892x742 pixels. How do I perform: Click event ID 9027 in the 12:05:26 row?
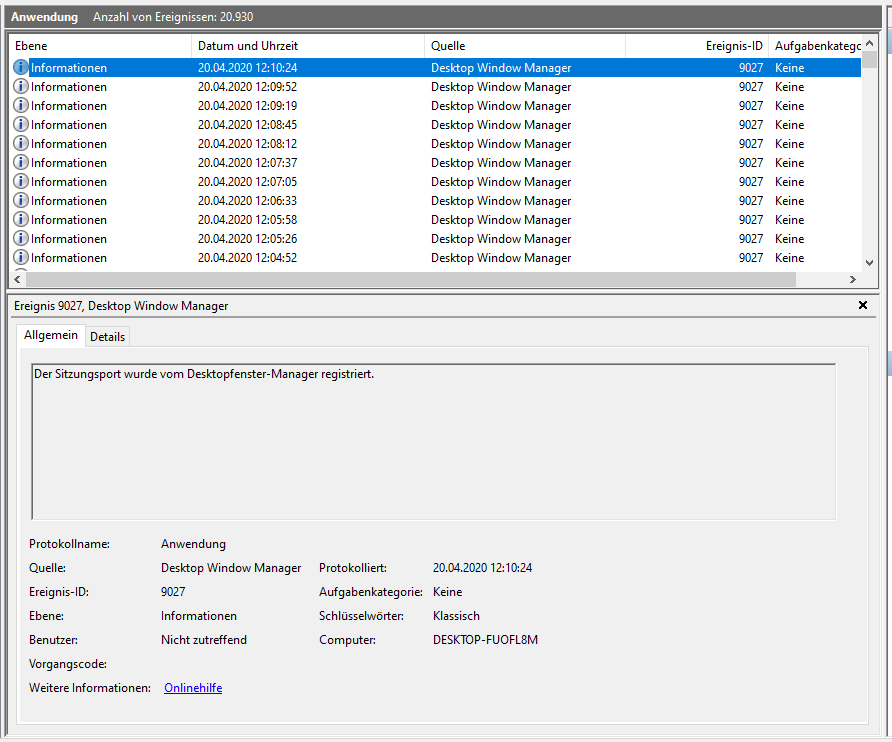751,239
